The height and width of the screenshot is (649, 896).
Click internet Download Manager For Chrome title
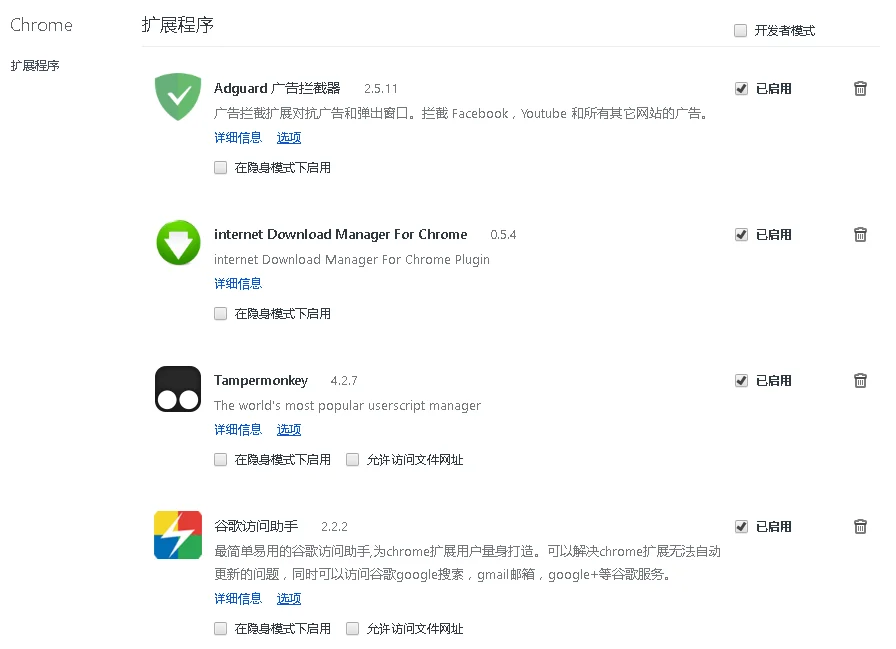[x=341, y=235]
